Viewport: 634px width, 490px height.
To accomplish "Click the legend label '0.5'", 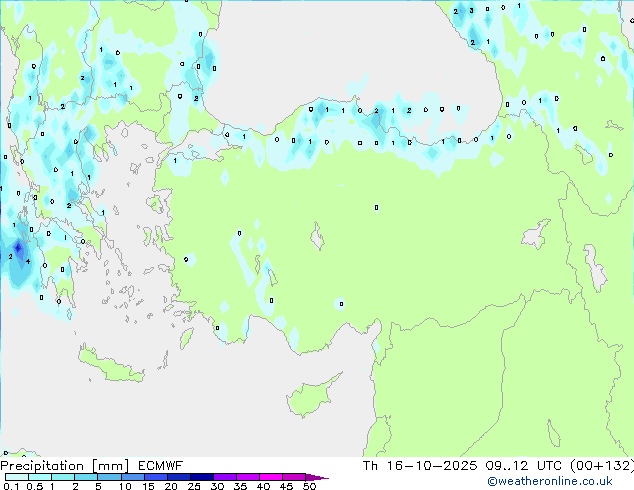I will point(34,486).
